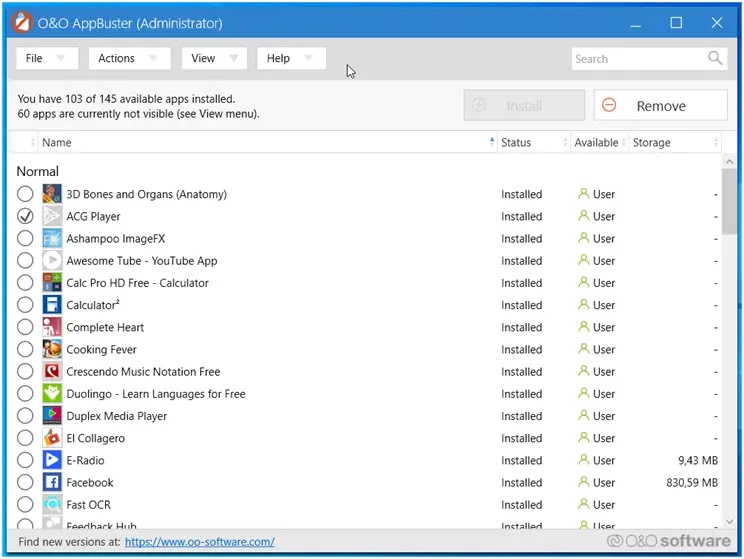This screenshot has height=559, width=744.
Task: Click the Ashampoo ImageFX app icon
Action: [x=52, y=238]
